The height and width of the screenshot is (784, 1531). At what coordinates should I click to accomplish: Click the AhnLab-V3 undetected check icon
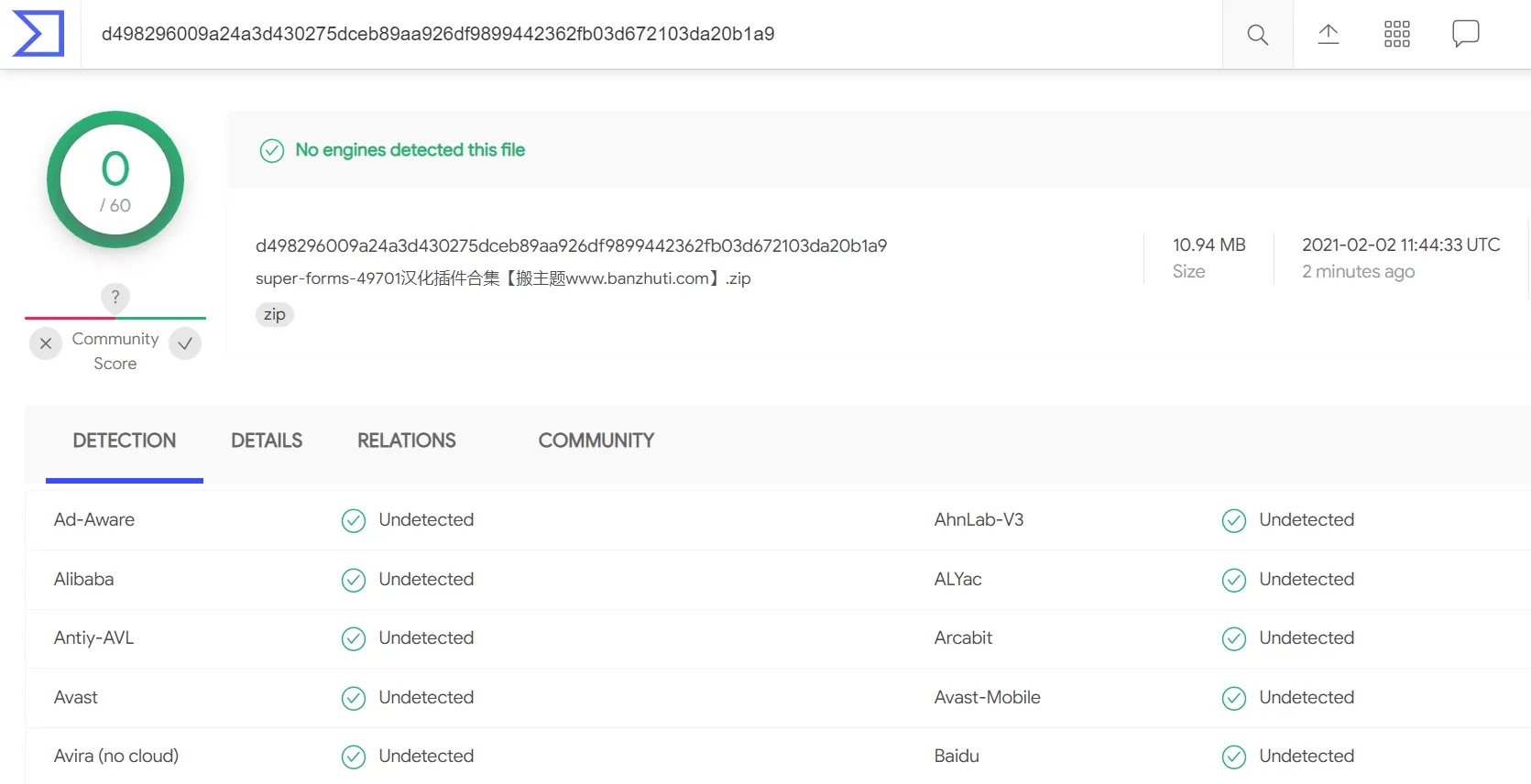(x=1234, y=521)
